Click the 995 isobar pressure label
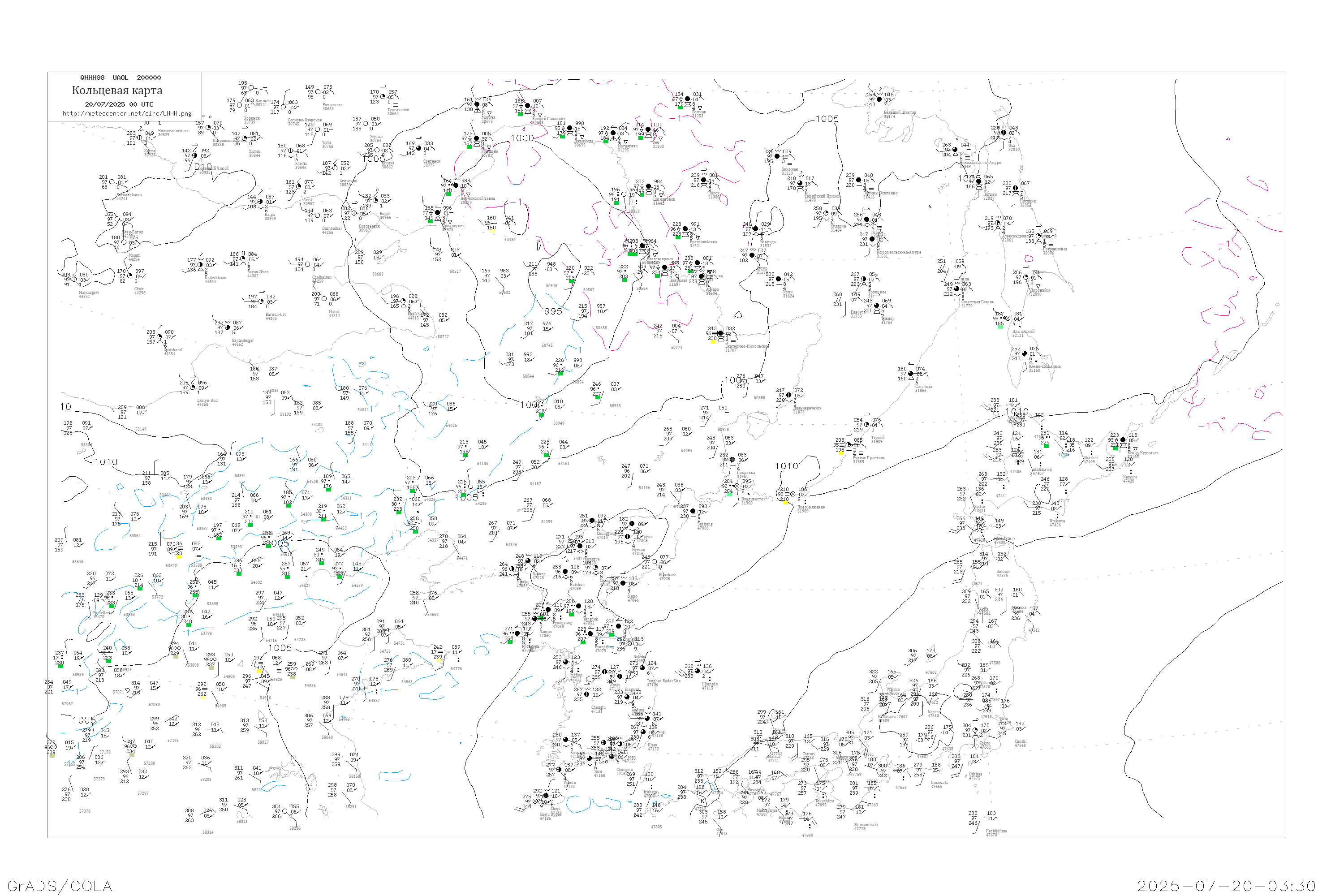This screenshot has height=896, width=1344. [x=553, y=311]
